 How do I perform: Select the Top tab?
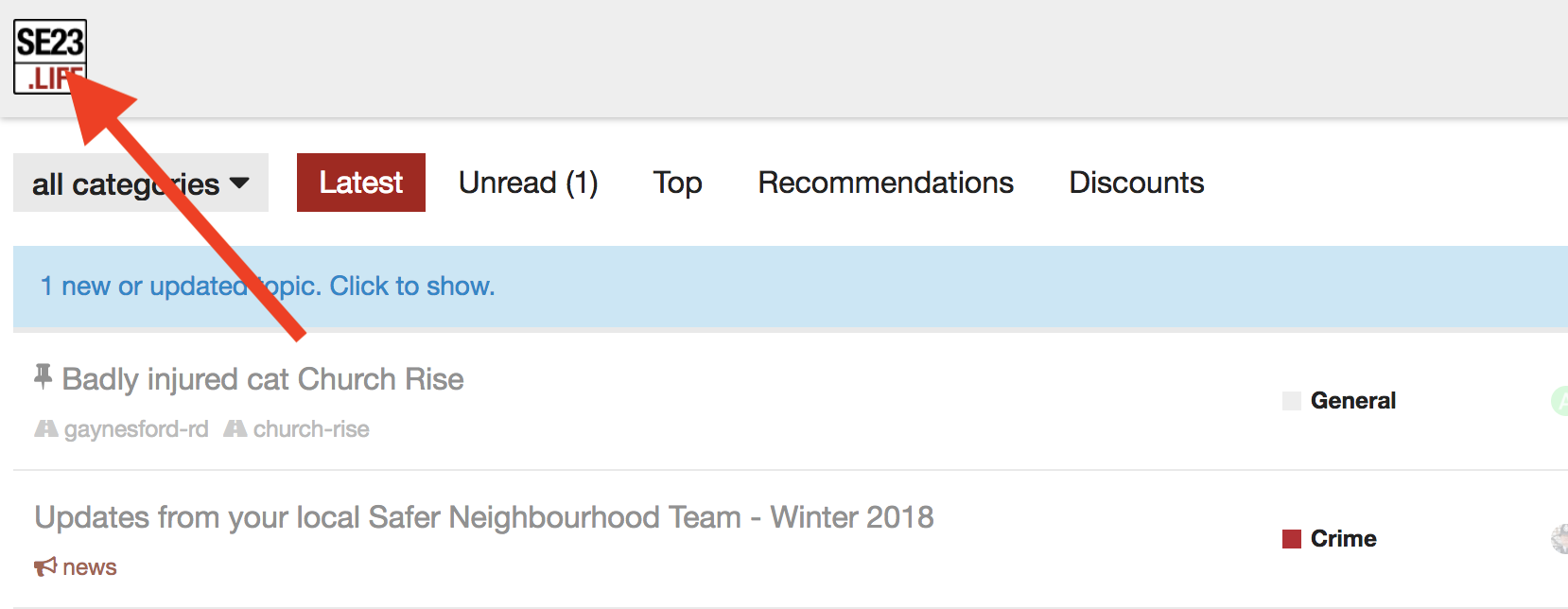tap(677, 183)
